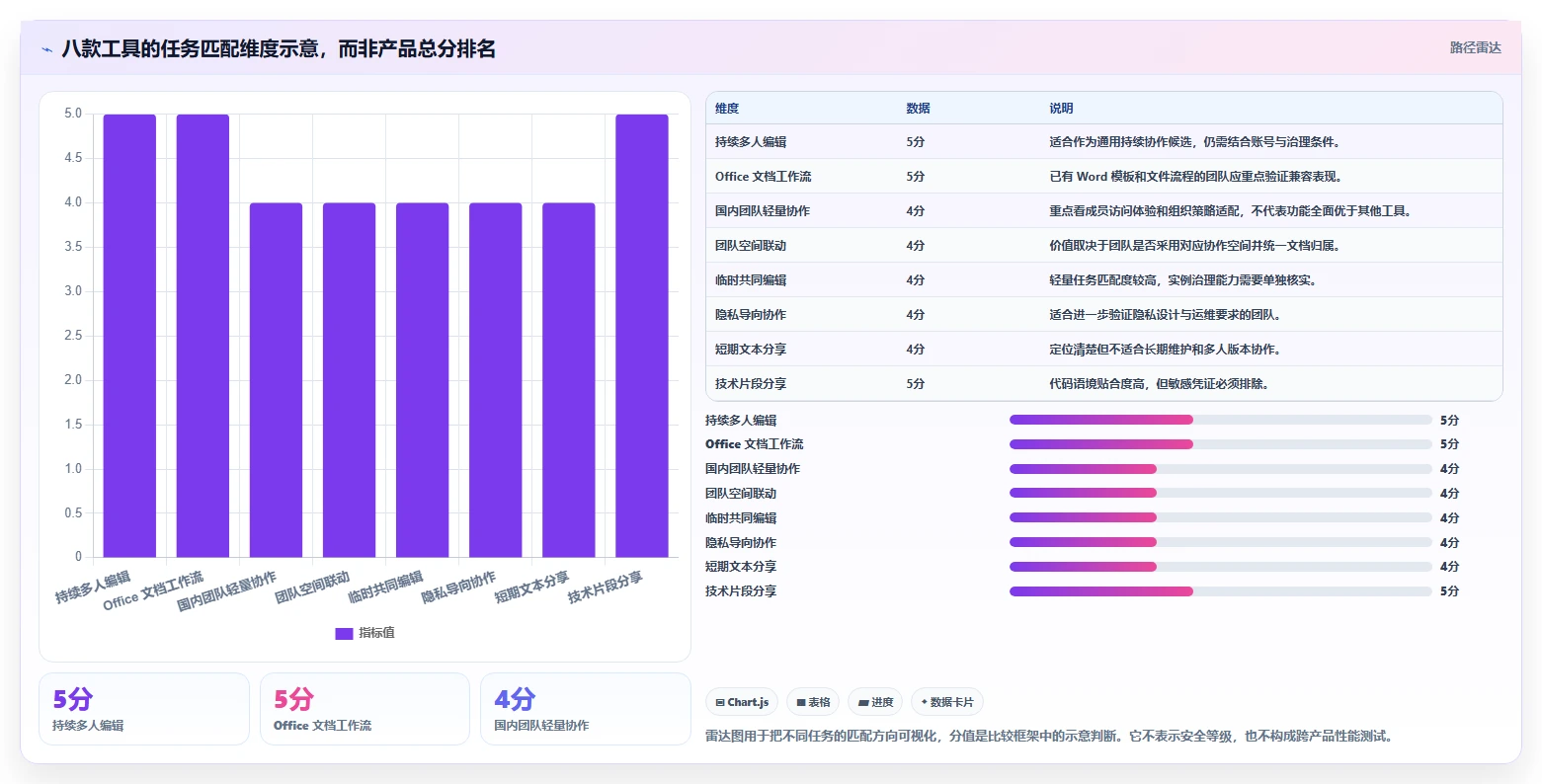Click the 路径雷达 label in header
Viewport: 1542px width, 784px height.
(x=1475, y=47)
